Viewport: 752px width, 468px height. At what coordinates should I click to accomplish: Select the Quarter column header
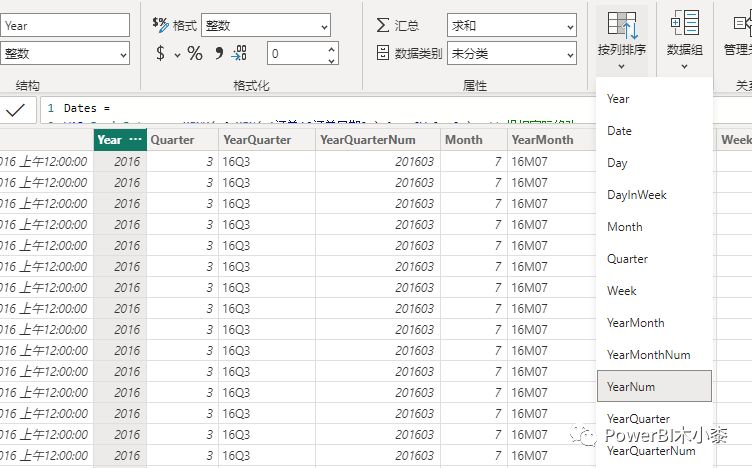[x=182, y=140]
